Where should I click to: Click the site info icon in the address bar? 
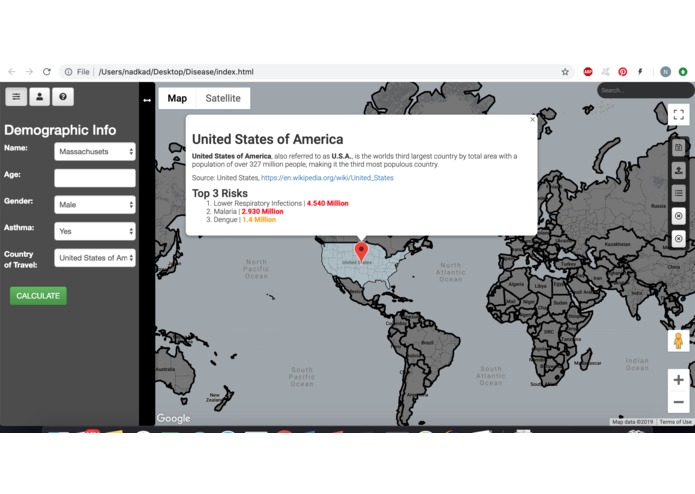pyautogui.click(x=68, y=72)
